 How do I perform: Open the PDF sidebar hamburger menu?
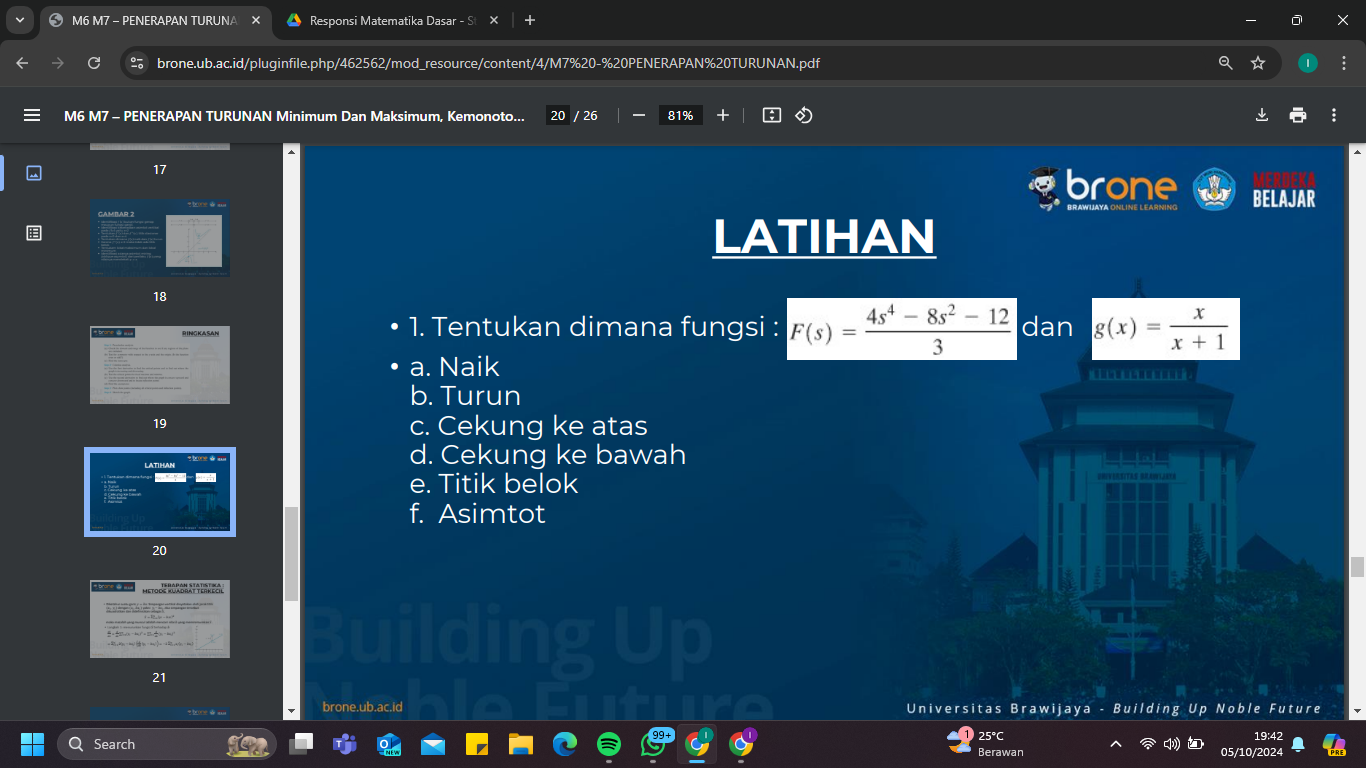tap(32, 115)
